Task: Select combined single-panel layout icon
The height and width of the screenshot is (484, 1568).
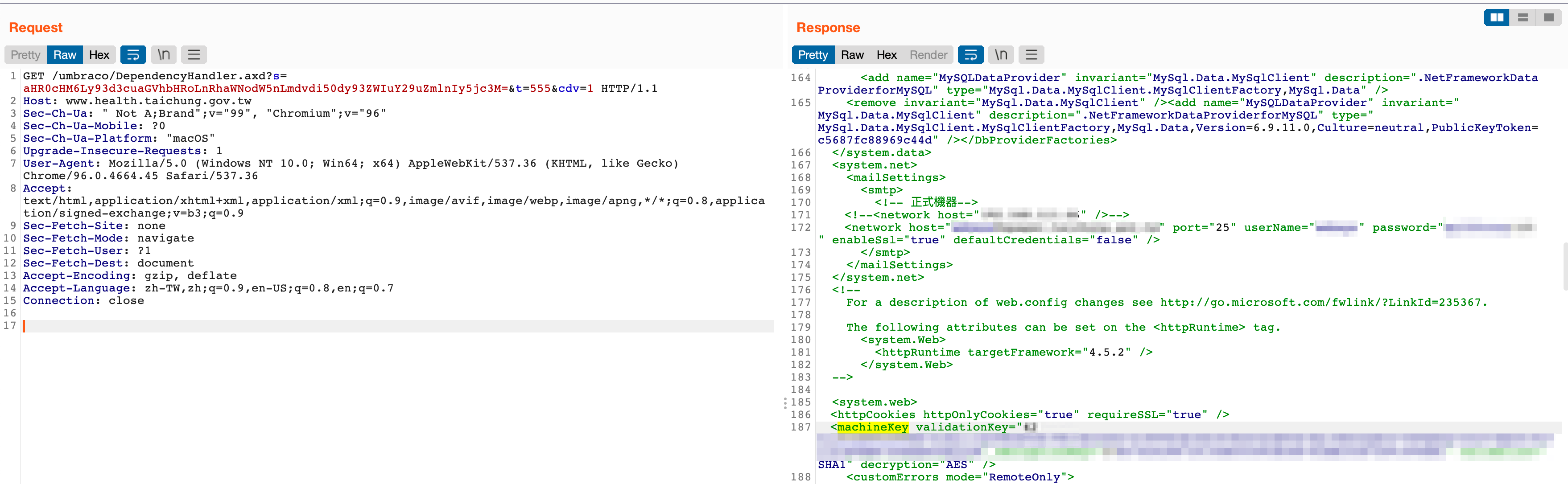Action: (1548, 18)
